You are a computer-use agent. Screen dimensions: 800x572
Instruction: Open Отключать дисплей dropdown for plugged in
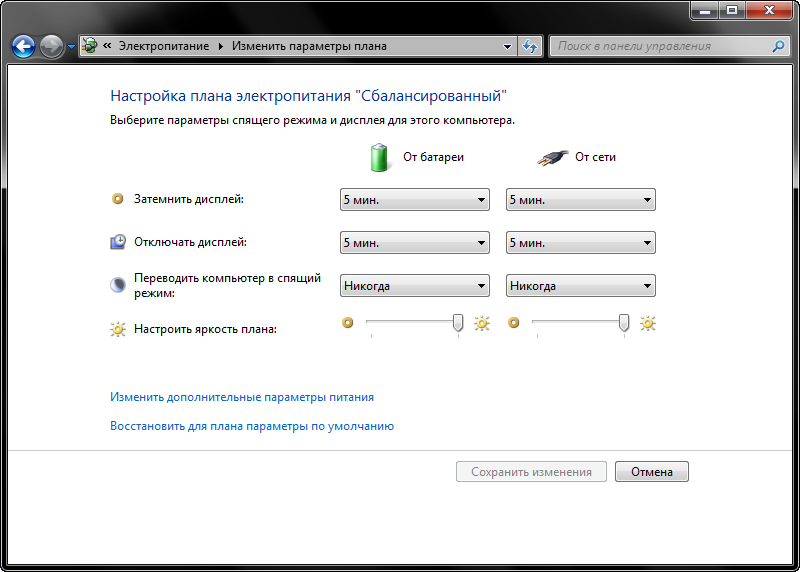[x=581, y=242]
